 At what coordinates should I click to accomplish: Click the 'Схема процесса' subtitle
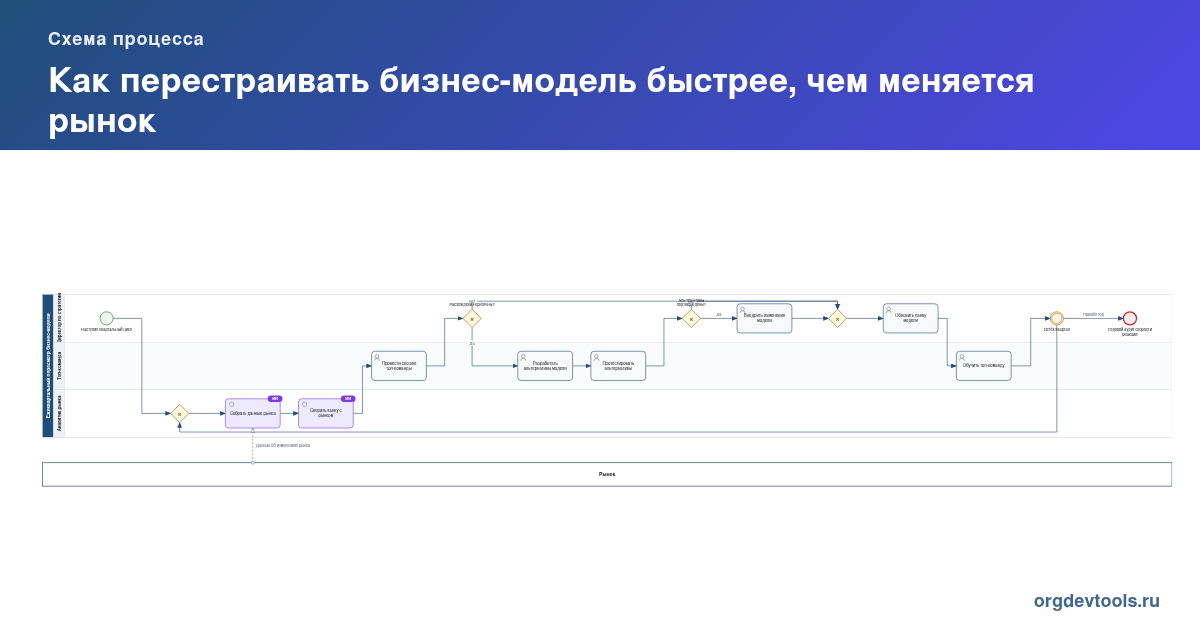pyautogui.click(x=126, y=39)
